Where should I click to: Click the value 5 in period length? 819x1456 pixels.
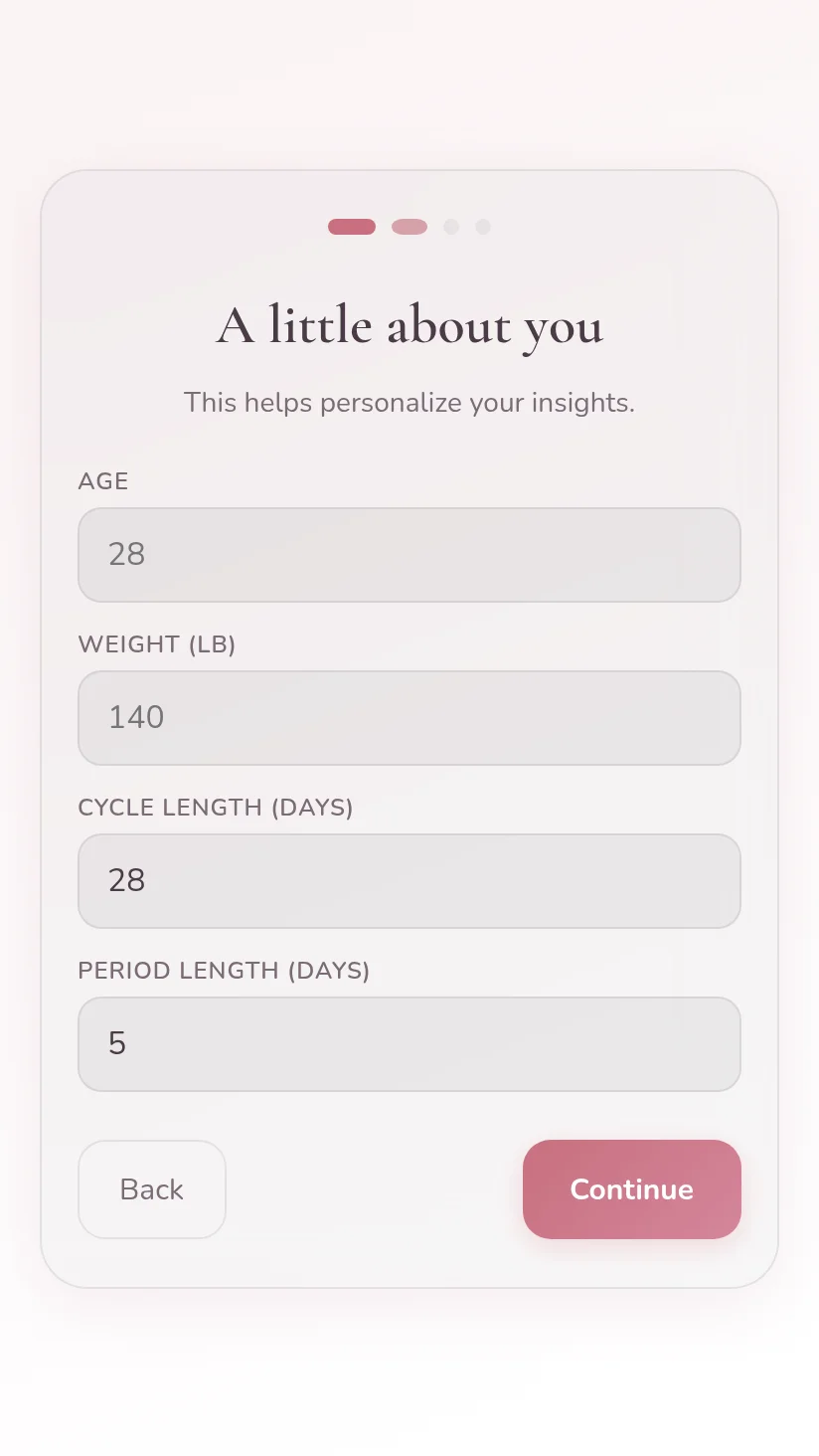[117, 1043]
